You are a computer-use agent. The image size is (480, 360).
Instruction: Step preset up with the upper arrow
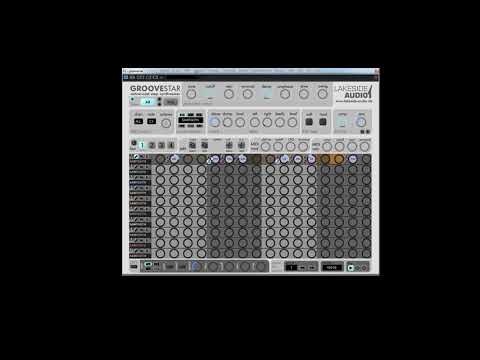(159, 100)
